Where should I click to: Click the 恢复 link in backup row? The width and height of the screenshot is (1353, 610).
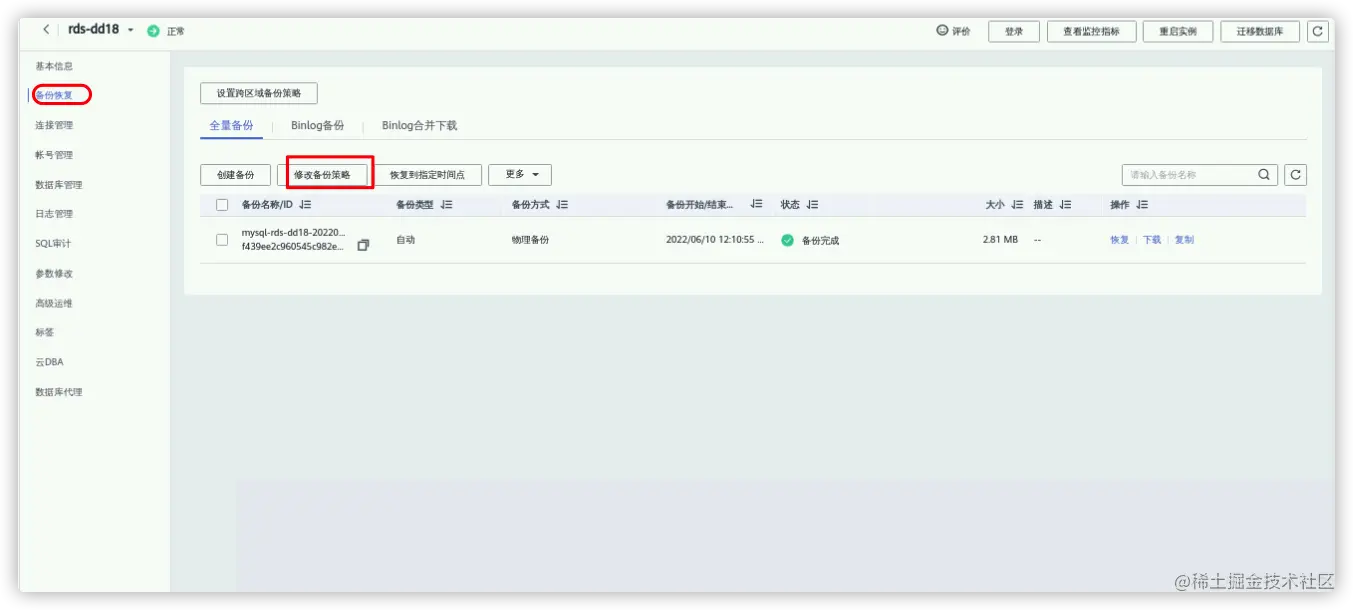pos(1119,240)
